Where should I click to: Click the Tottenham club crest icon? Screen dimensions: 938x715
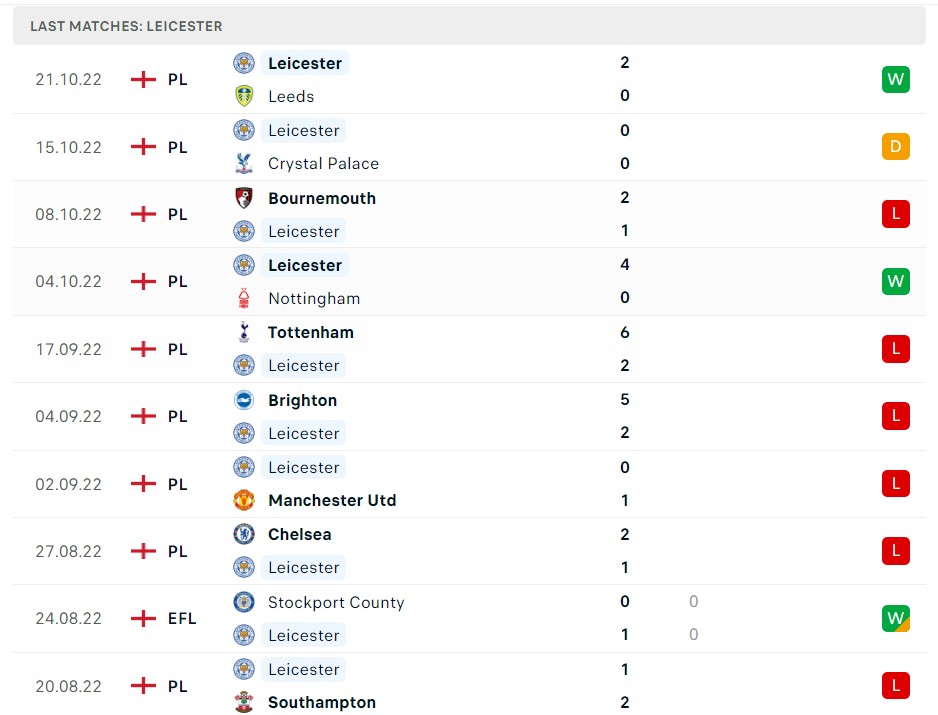click(x=244, y=332)
